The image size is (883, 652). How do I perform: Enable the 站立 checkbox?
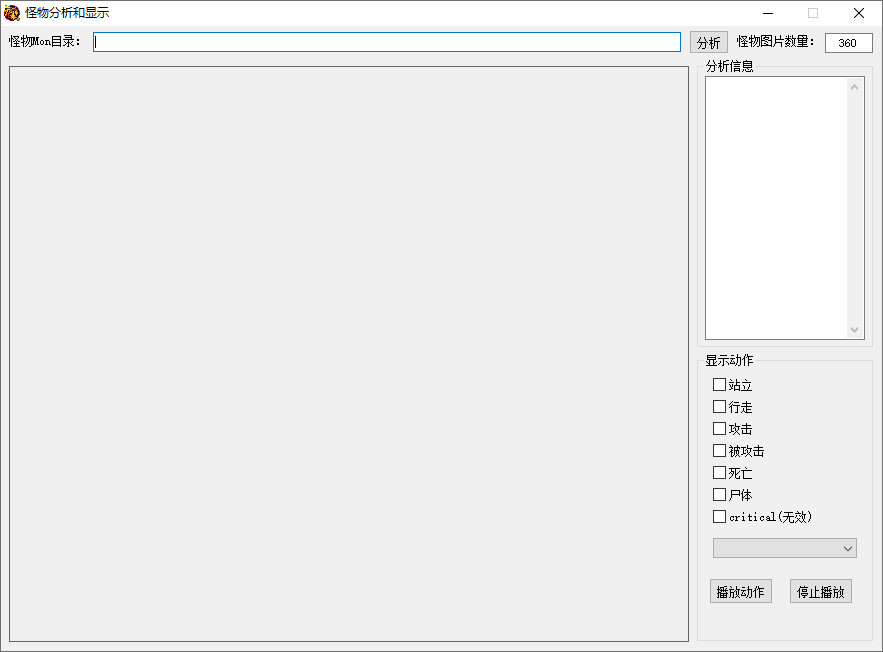[719, 385]
